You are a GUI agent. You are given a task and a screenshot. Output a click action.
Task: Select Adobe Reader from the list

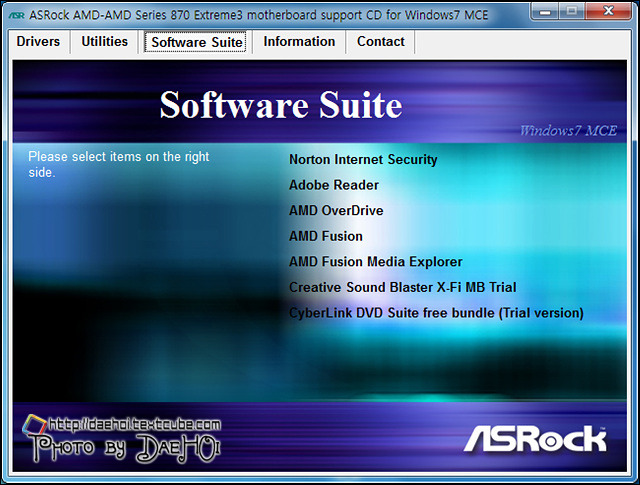pyautogui.click(x=334, y=185)
